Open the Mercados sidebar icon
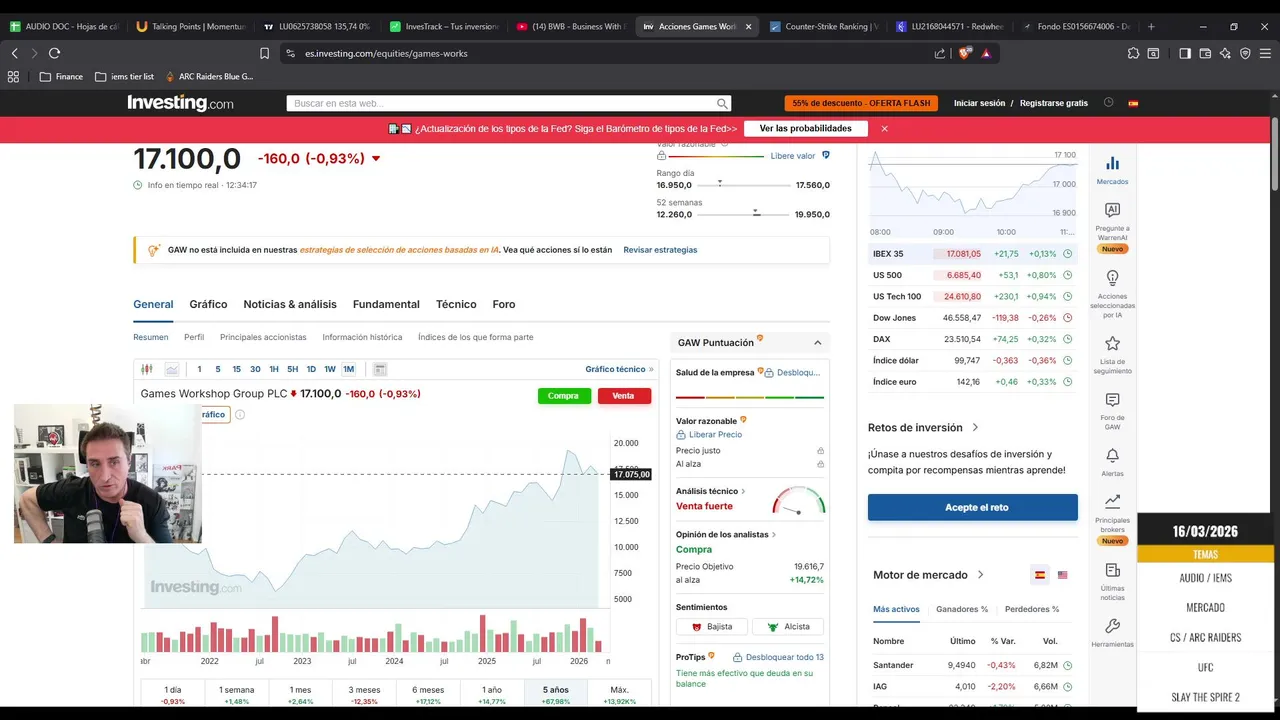This screenshot has height=720, width=1280. (1112, 170)
